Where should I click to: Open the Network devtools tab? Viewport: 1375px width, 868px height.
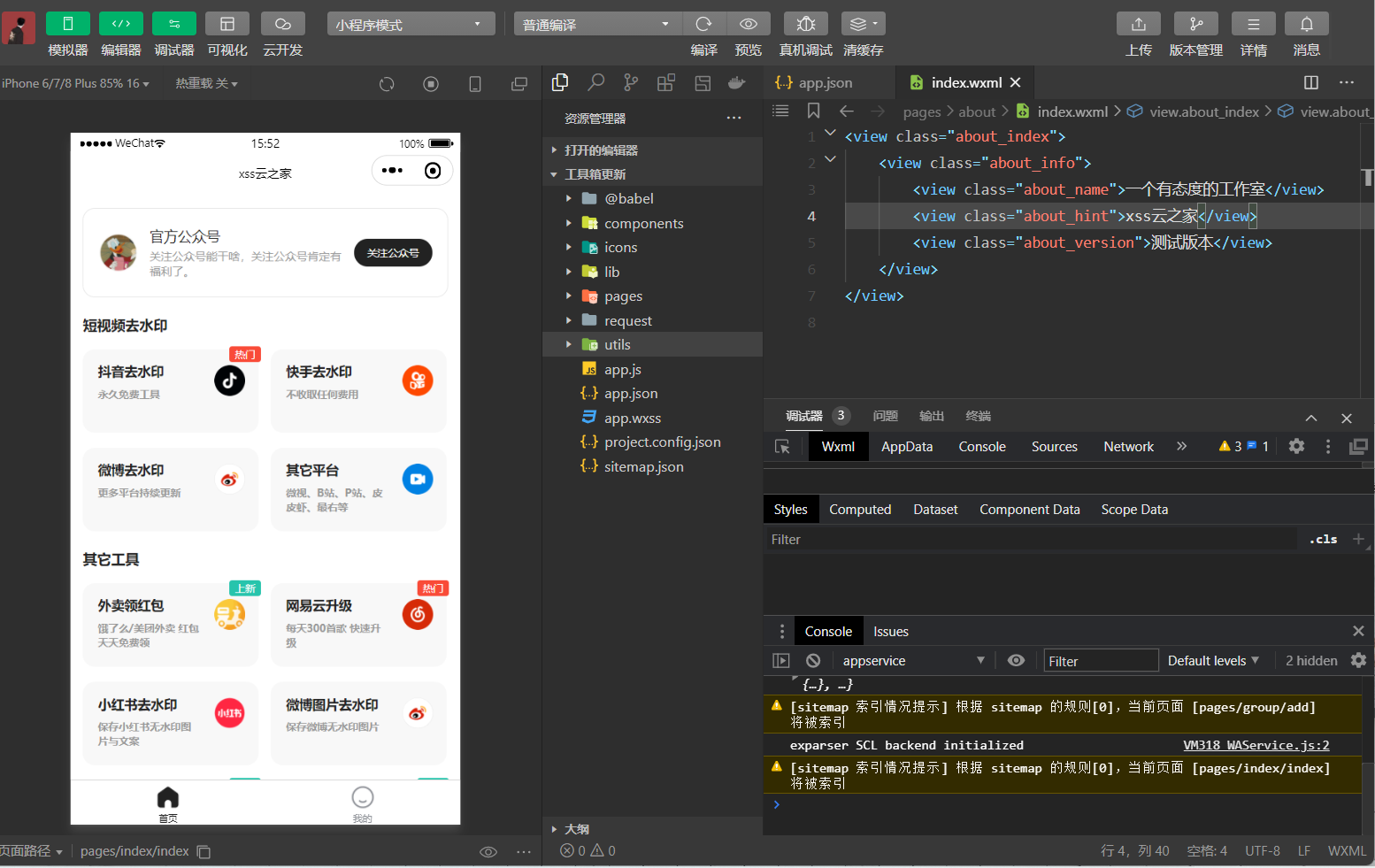(x=1128, y=447)
